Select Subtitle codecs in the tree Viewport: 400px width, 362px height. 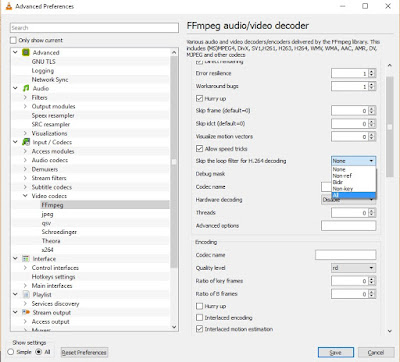pyautogui.click(x=52, y=187)
